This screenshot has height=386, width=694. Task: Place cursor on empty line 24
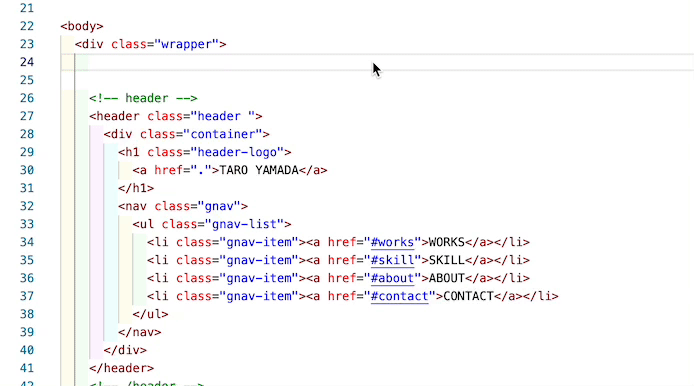[x=376, y=62]
